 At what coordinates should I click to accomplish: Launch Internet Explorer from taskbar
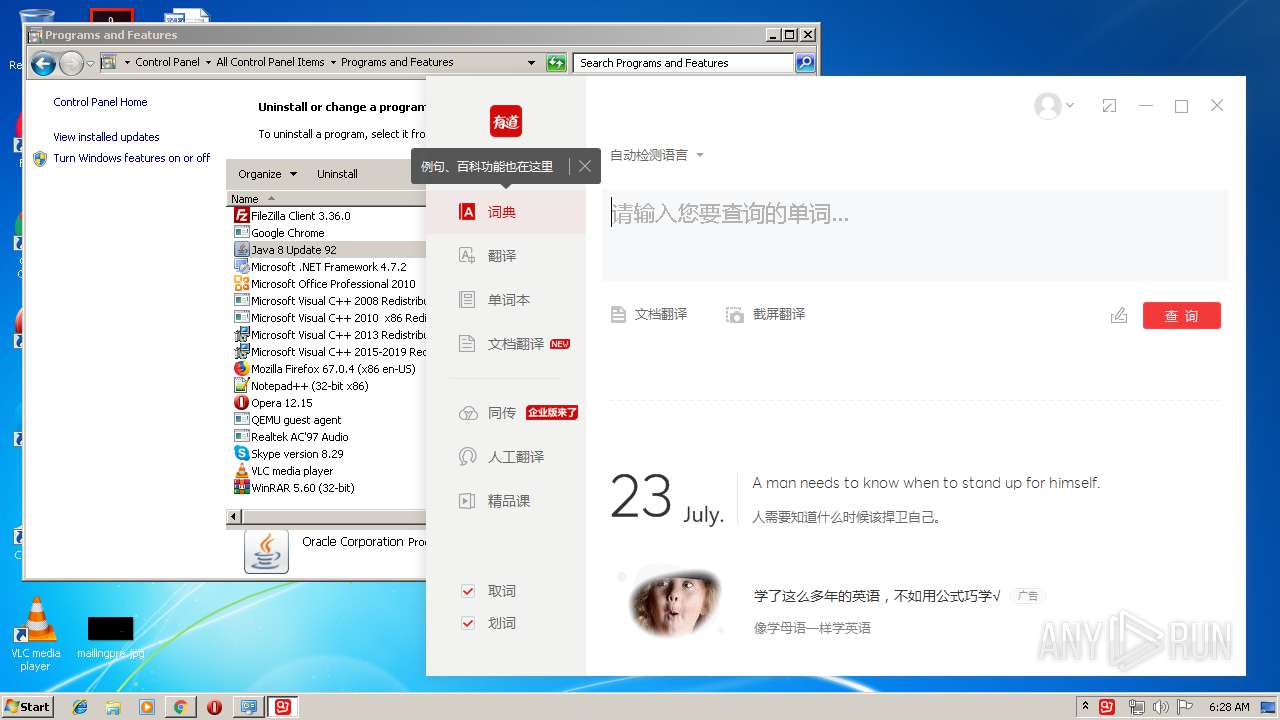[x=80, y=707]
